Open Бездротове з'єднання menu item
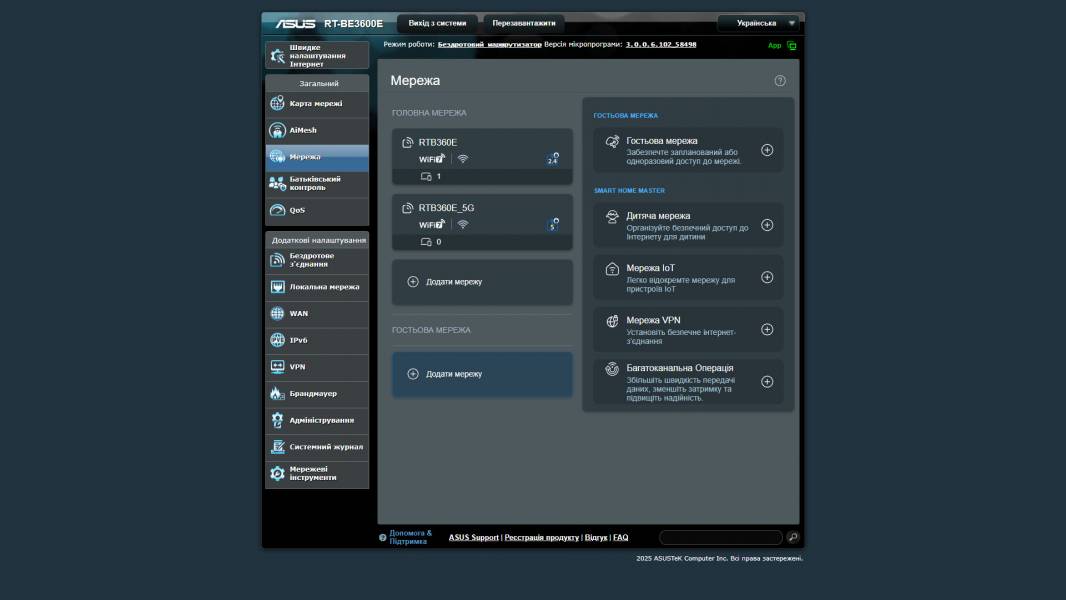Viewport: 1066px width, 600px height. 317,260
